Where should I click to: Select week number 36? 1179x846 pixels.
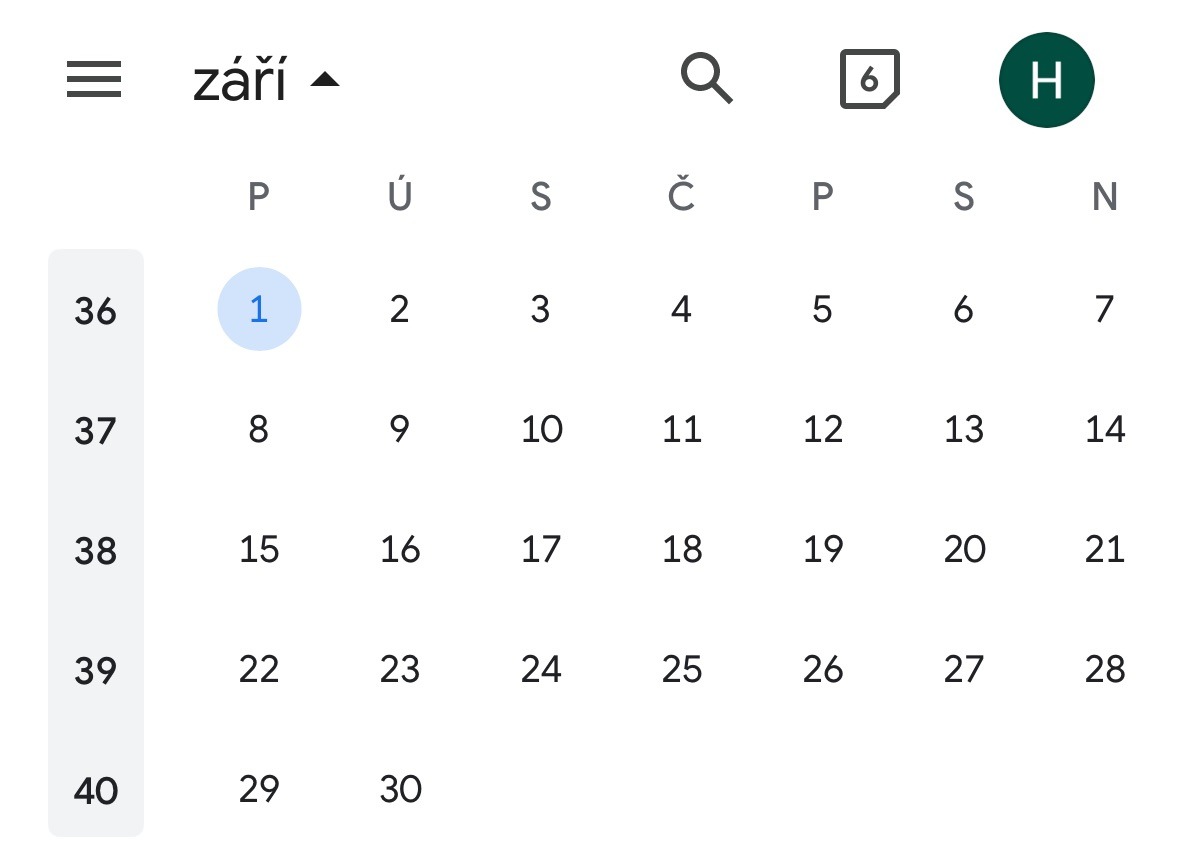tap(96, 312)
